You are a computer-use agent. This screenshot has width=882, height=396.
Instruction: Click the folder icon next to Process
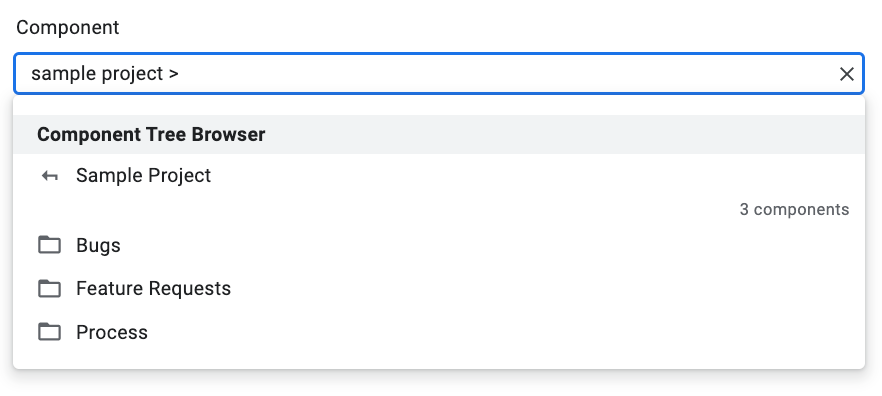(x=50, y=332)
